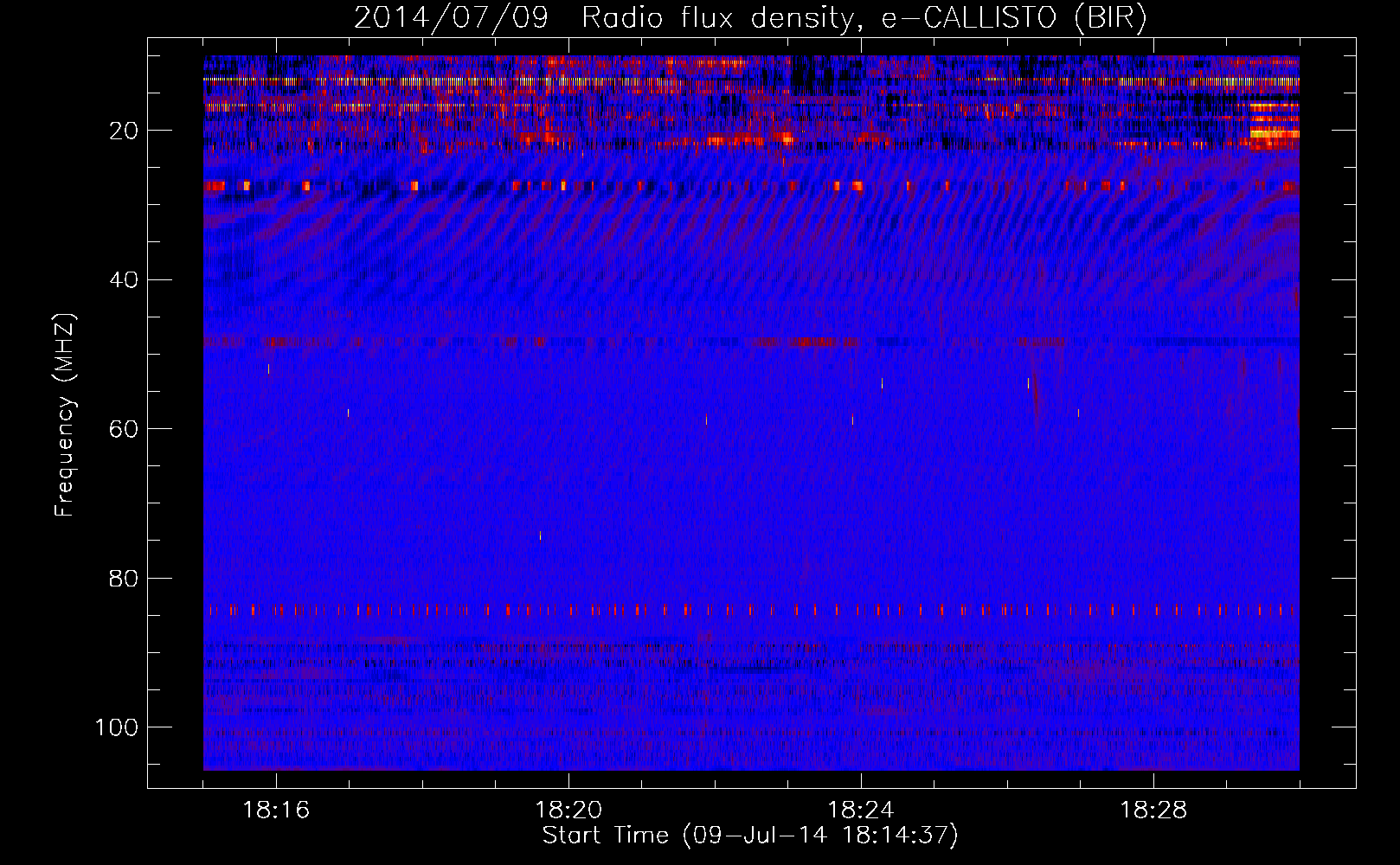Image resolution: width=1400 pixels, height=865 pixels.
Task: Click the "Start Time (09-Jul-14 18:14:37)" axis label
Action: 750,836
